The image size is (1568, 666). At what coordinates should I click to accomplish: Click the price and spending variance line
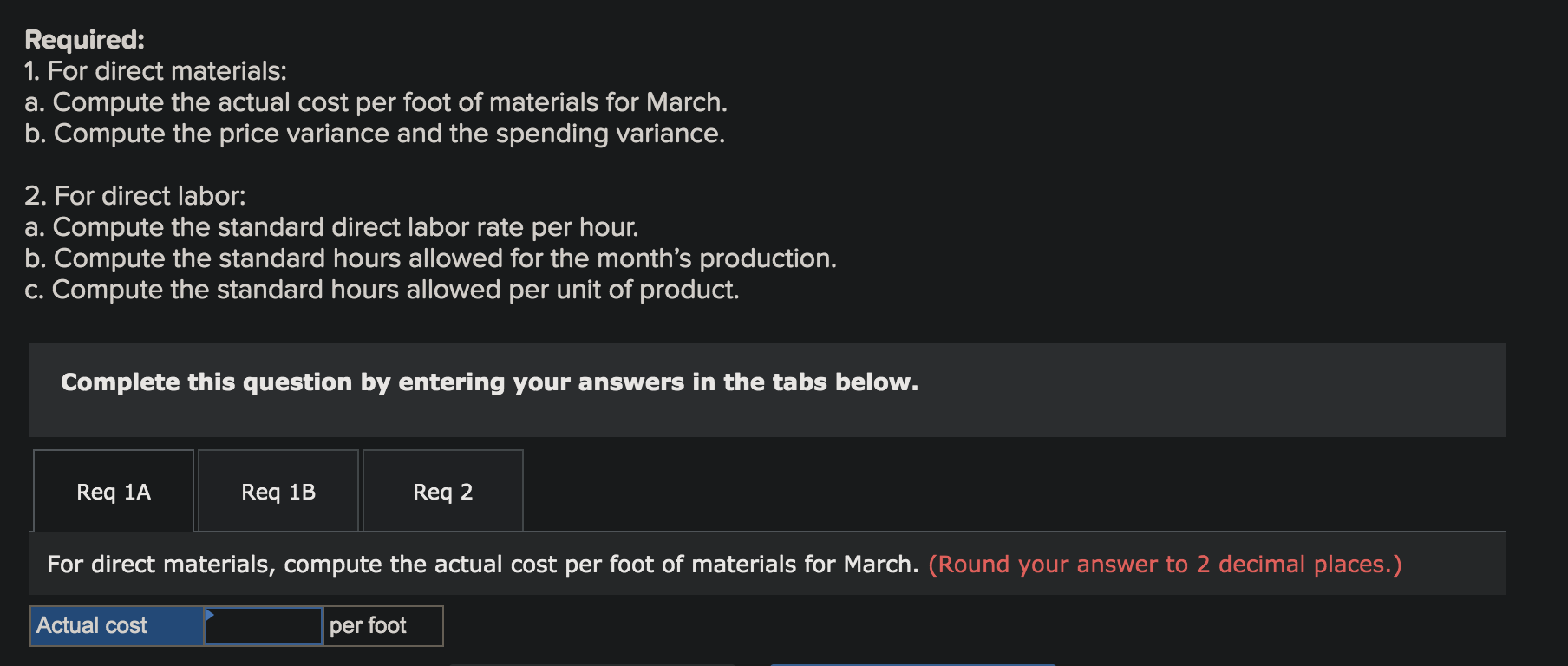[x=375, y=134]
